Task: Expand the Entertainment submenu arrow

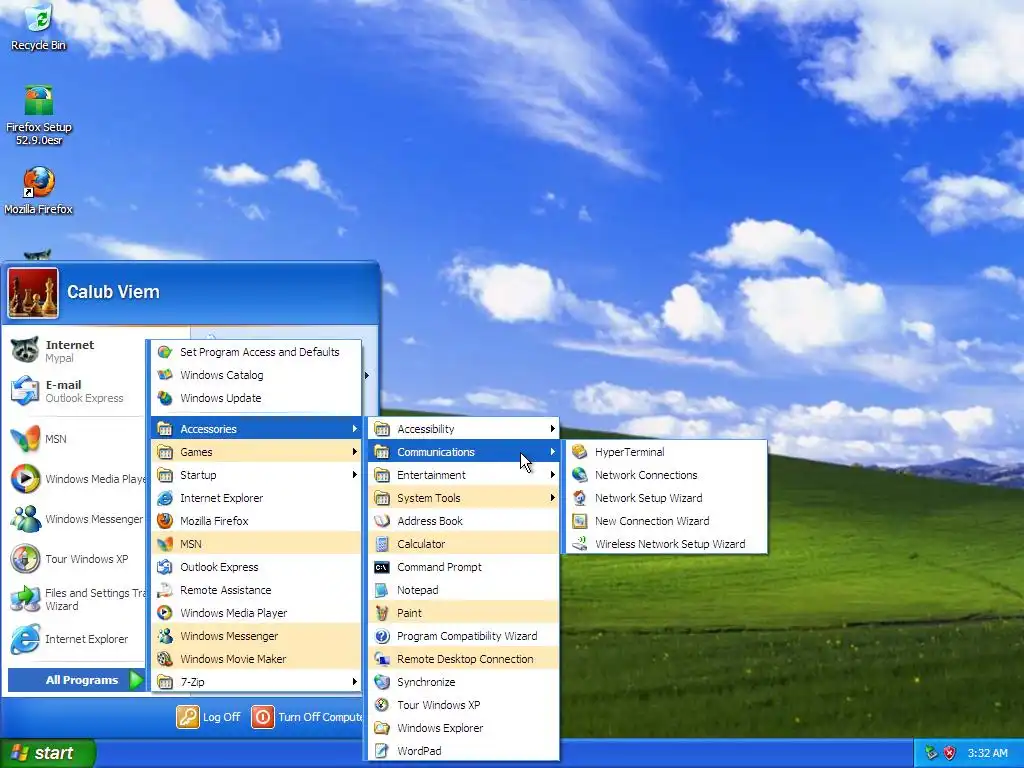Action: [552, 475]
